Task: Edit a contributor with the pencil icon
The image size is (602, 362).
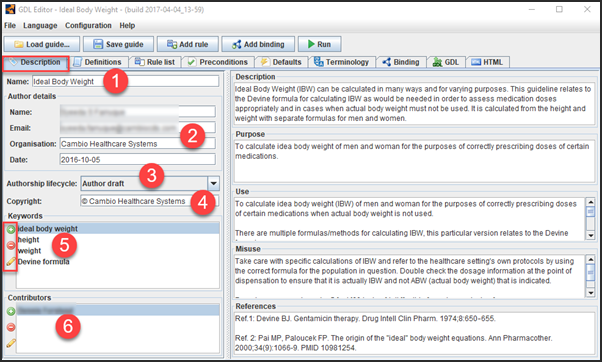Action: [x=11, y=343]
